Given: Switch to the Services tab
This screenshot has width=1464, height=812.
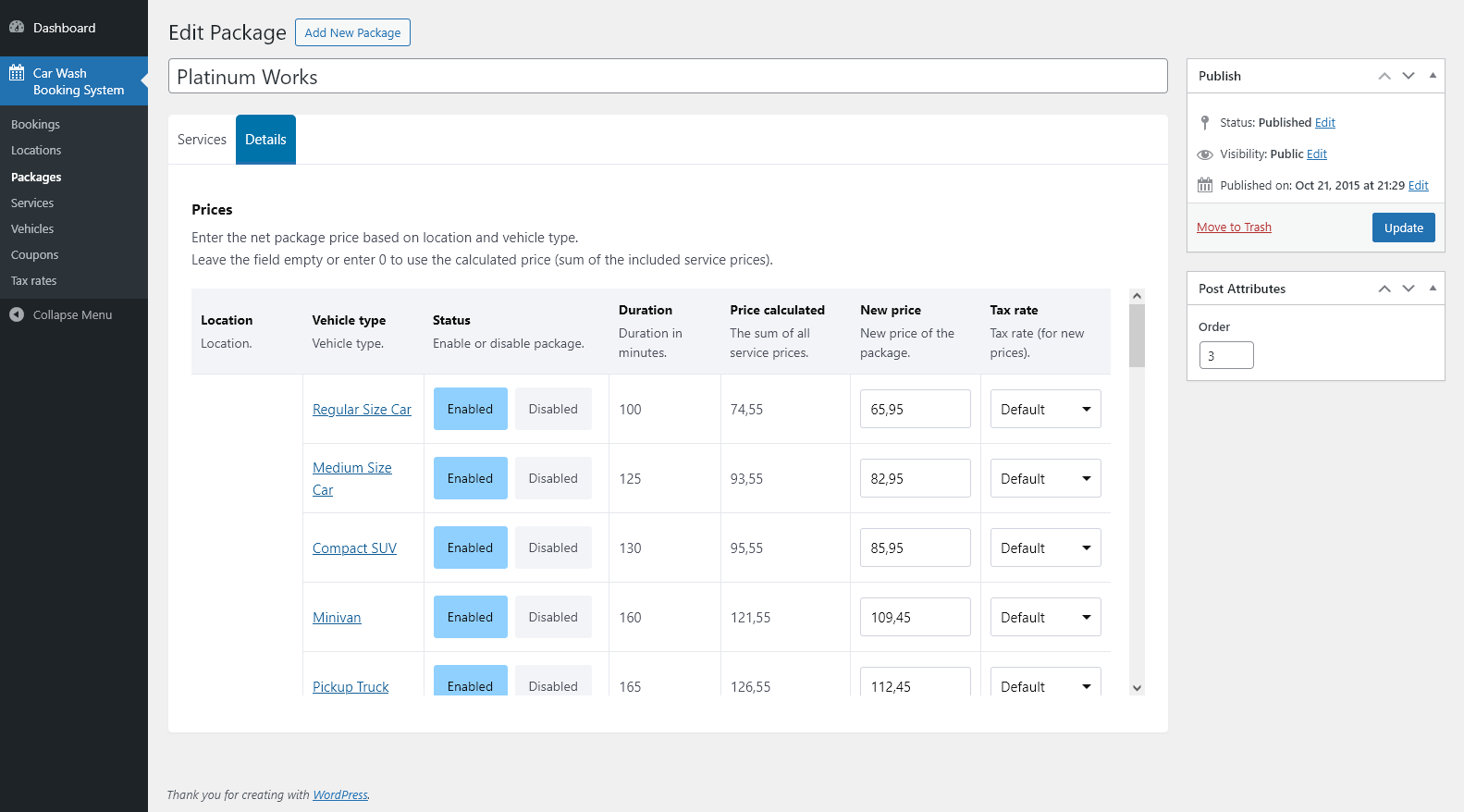Looking at the screenshot, I should (202, 140).
